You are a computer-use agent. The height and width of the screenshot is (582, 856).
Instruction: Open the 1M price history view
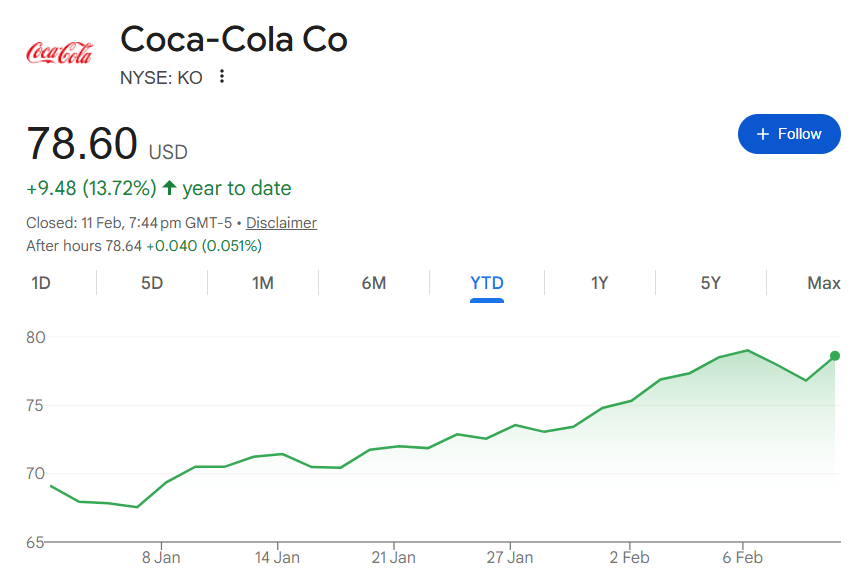tap(263, 283)
